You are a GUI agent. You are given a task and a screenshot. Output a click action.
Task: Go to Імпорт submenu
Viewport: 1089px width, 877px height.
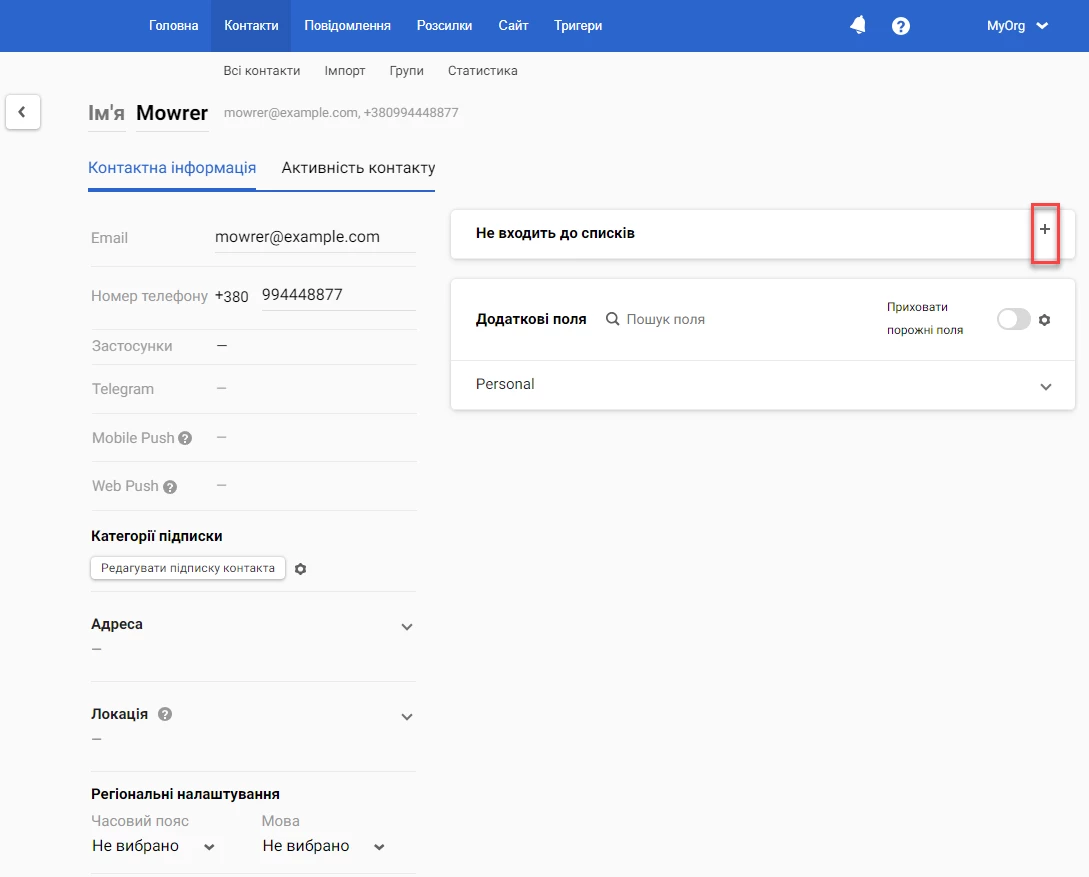point(344,71)
